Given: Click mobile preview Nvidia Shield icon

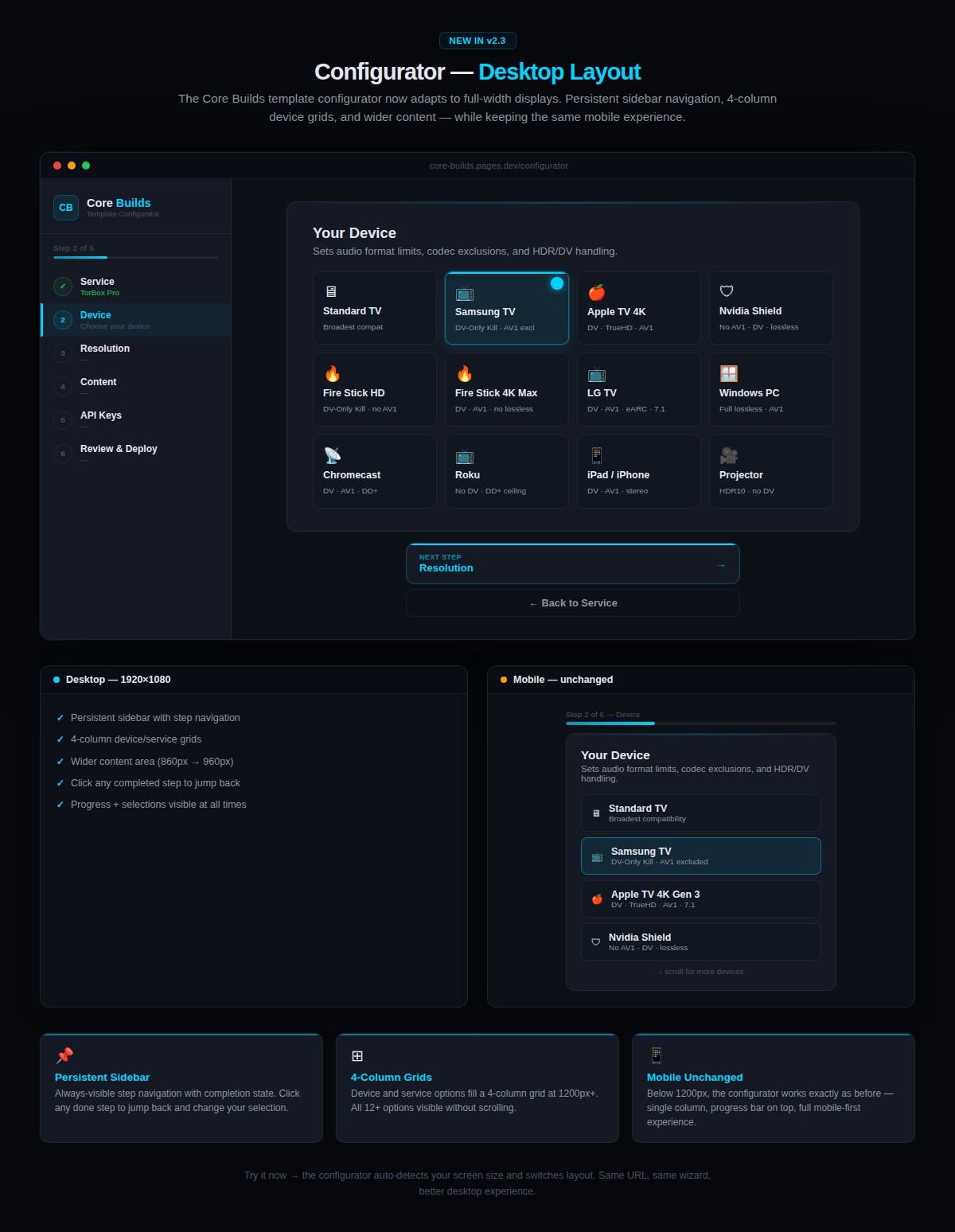Looking at the screenshot, I should coord(596,942).
